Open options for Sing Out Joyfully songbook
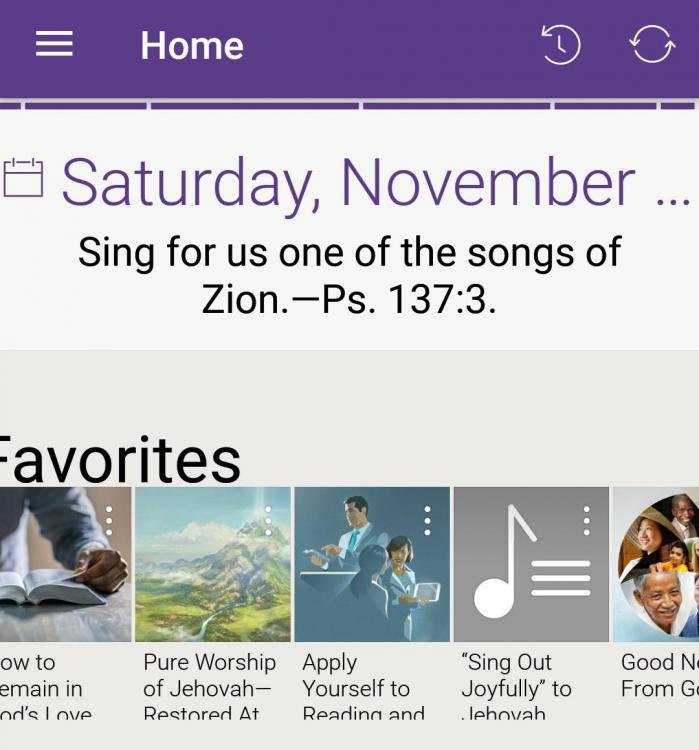 (586, 520)
